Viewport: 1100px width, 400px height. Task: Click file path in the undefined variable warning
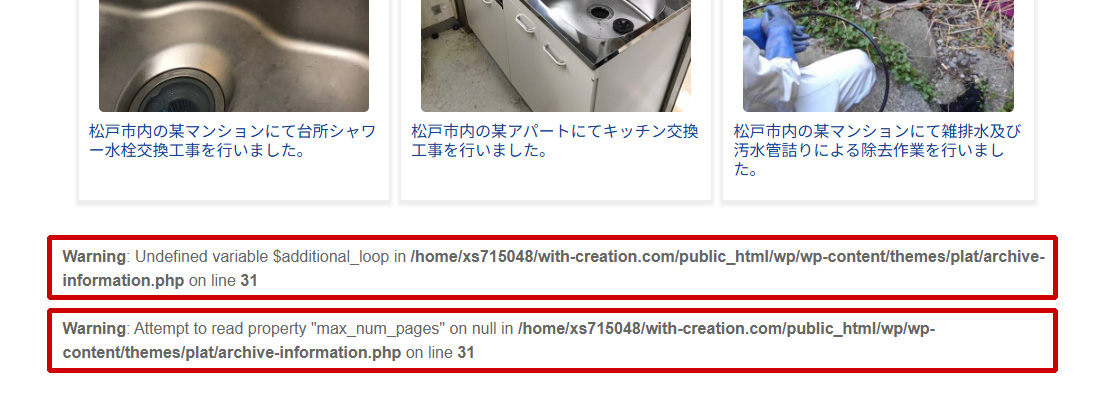click(554, 268)
